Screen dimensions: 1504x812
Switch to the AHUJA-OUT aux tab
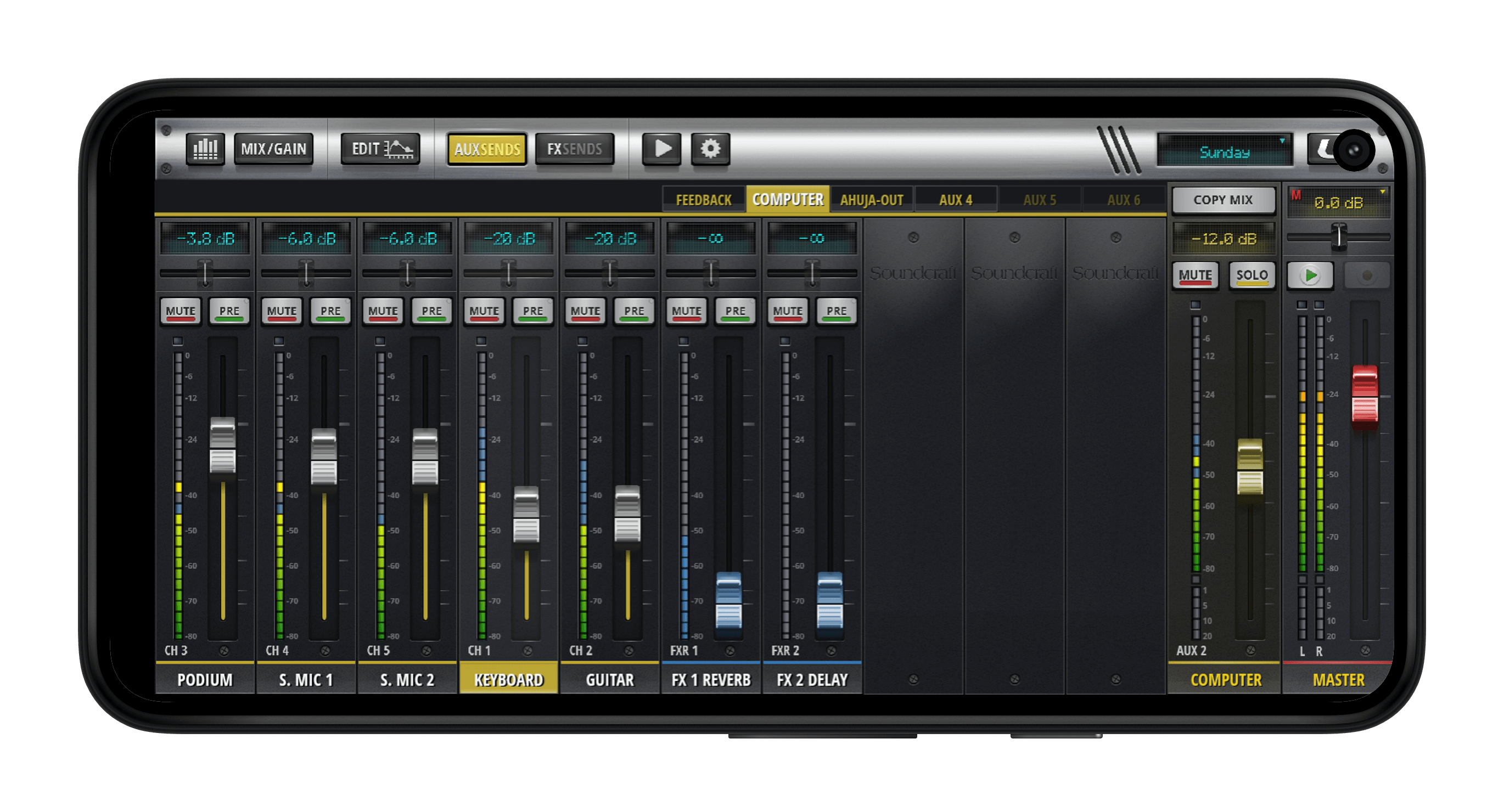coord(871,200)
